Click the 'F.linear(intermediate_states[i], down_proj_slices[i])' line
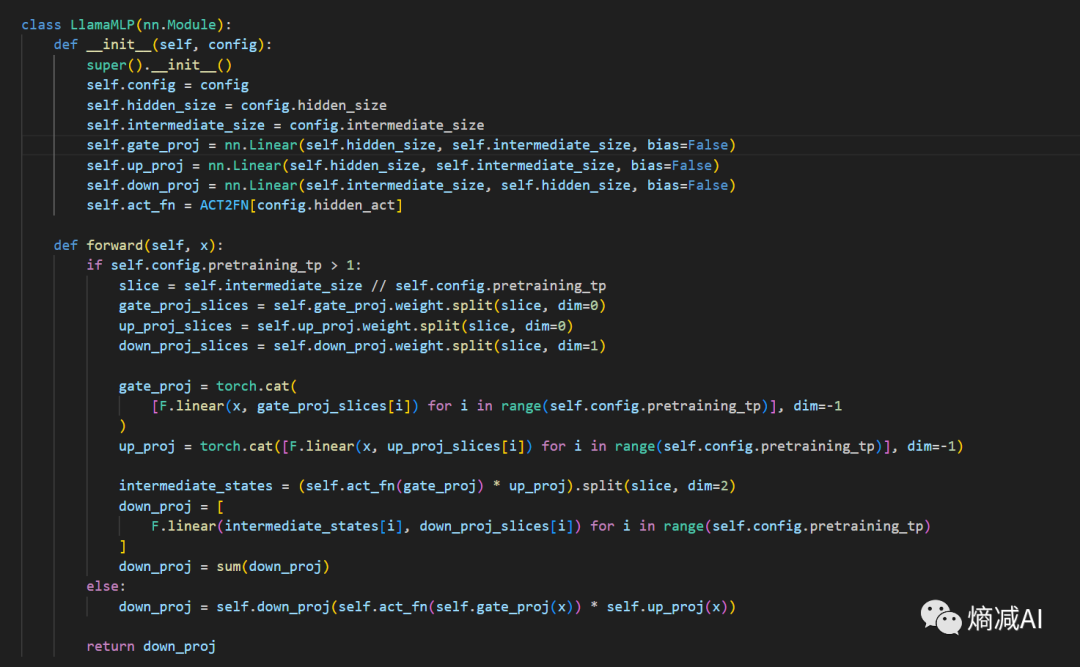1080x667 pixels. (541, 526)
